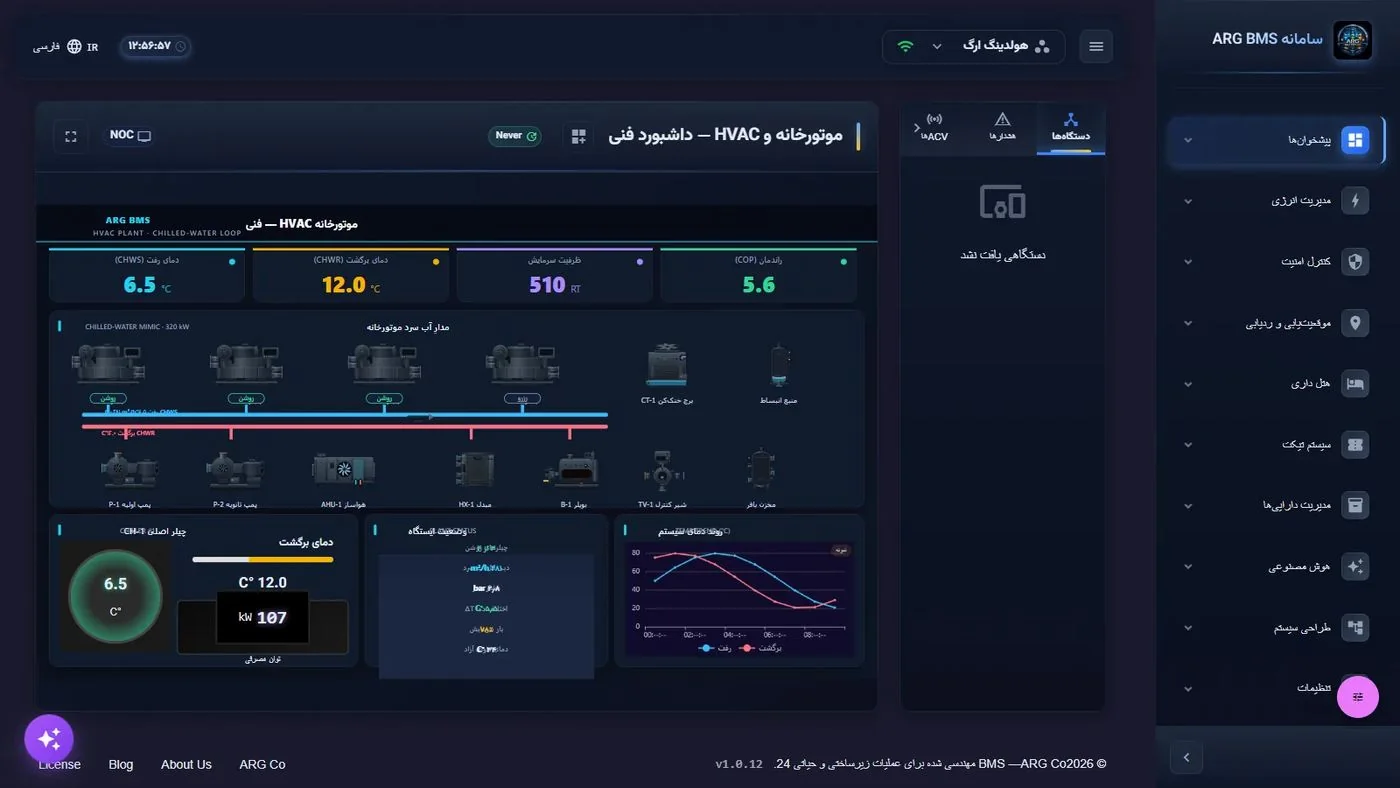Click the blue رفت legend marker in chart
This screenshot has width=1400, height=788.
(707, 648)
